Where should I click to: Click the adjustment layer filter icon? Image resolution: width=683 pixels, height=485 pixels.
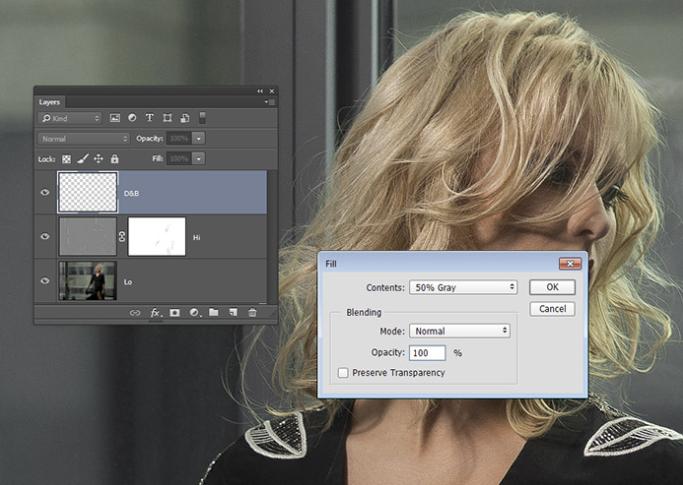click(x=132, y=118)
